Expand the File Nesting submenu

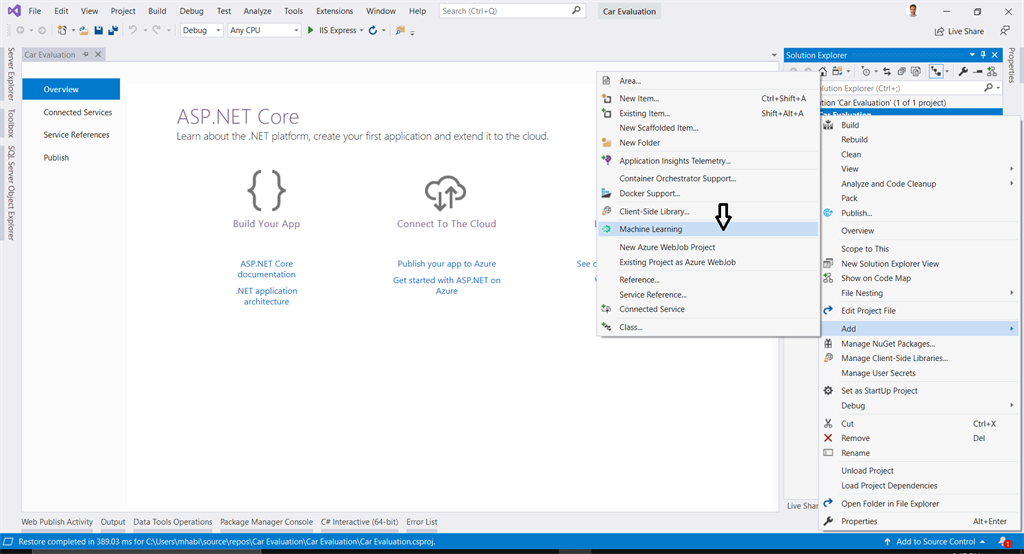[x=919, y=293]
